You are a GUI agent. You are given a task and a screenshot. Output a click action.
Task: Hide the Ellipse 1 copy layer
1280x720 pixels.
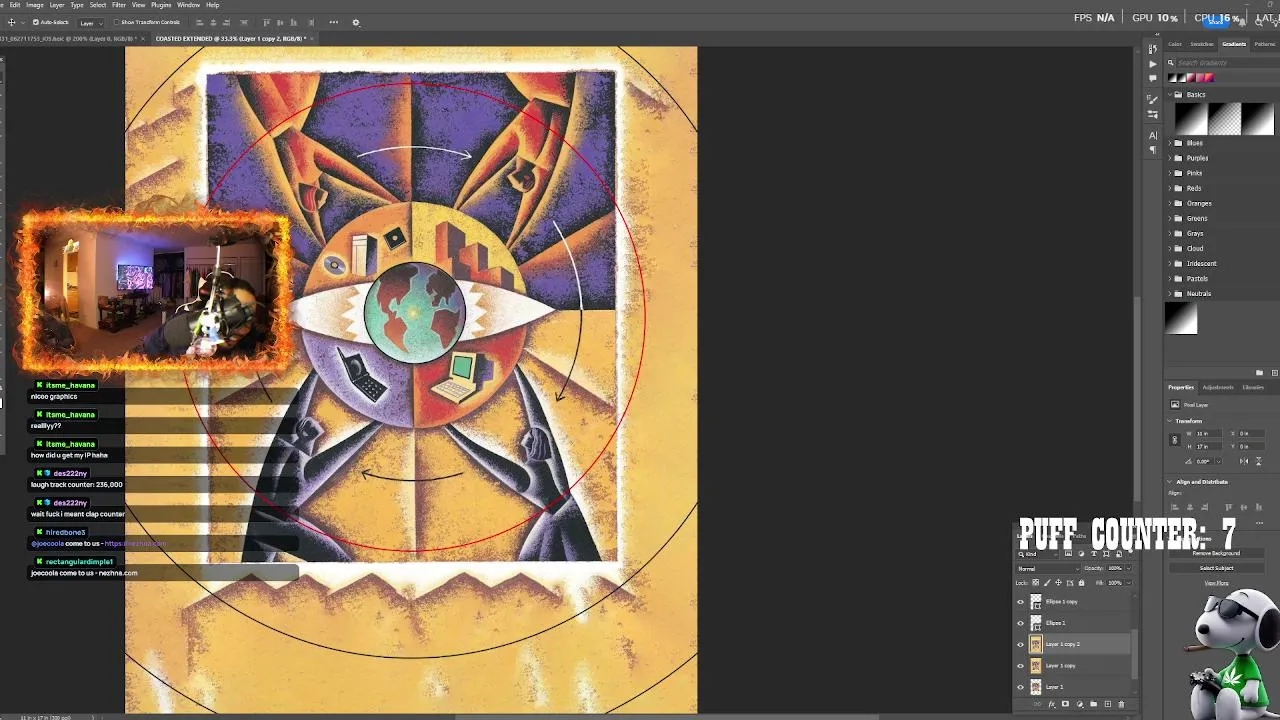1020,602
